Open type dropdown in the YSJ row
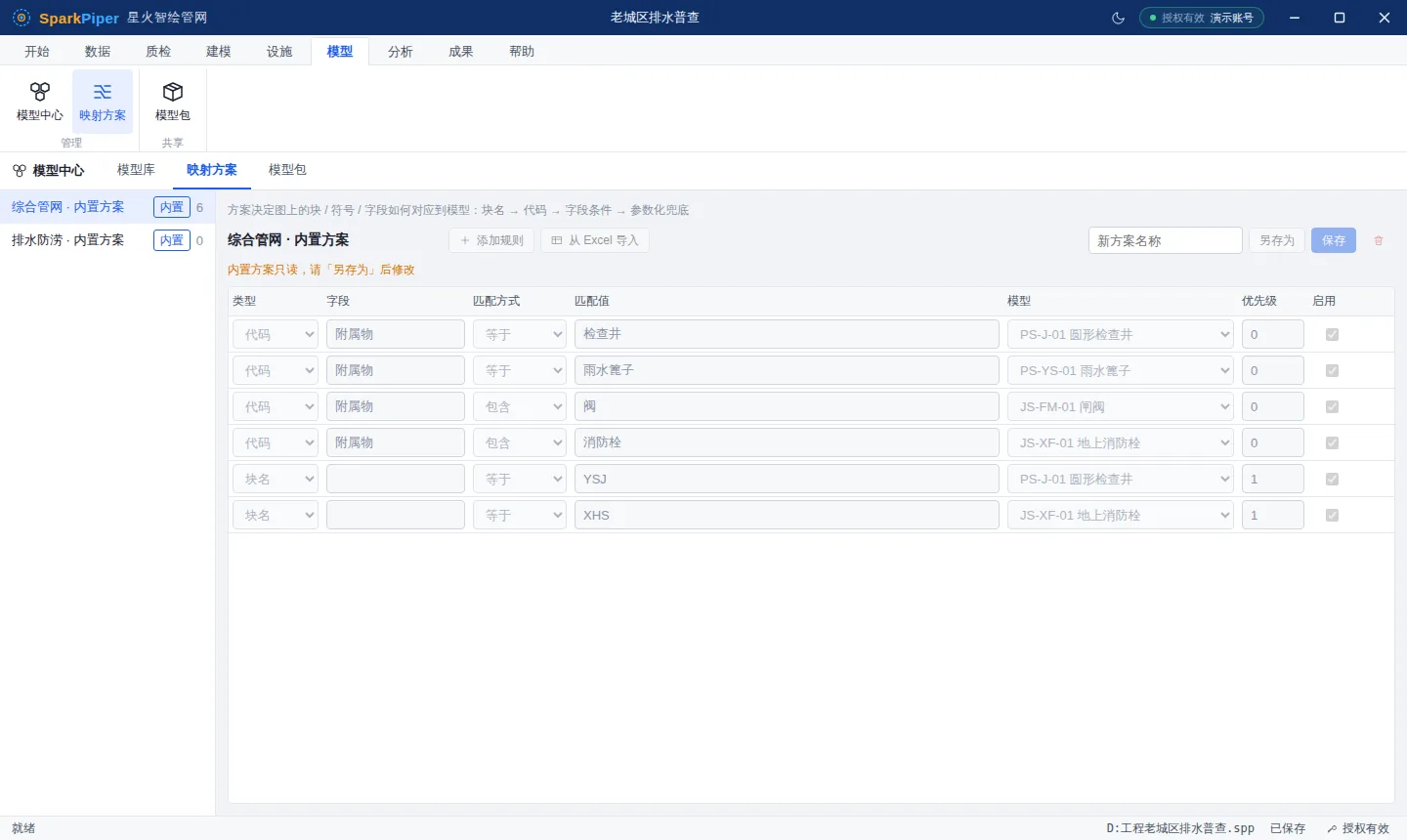 [x=276, y=479]
